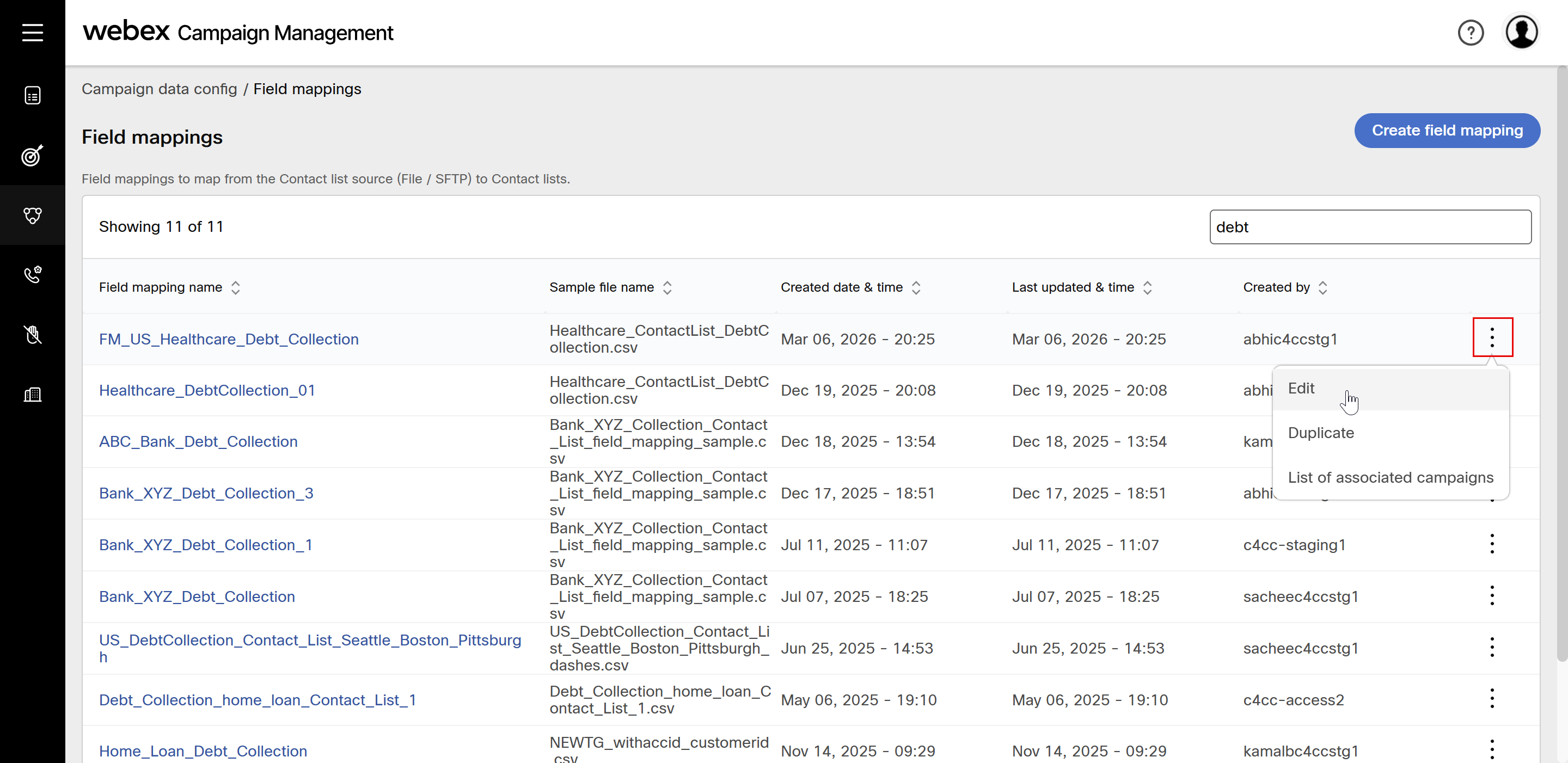Open the organization building sidebar icon

pyautogui.click(x=32, y=394)
